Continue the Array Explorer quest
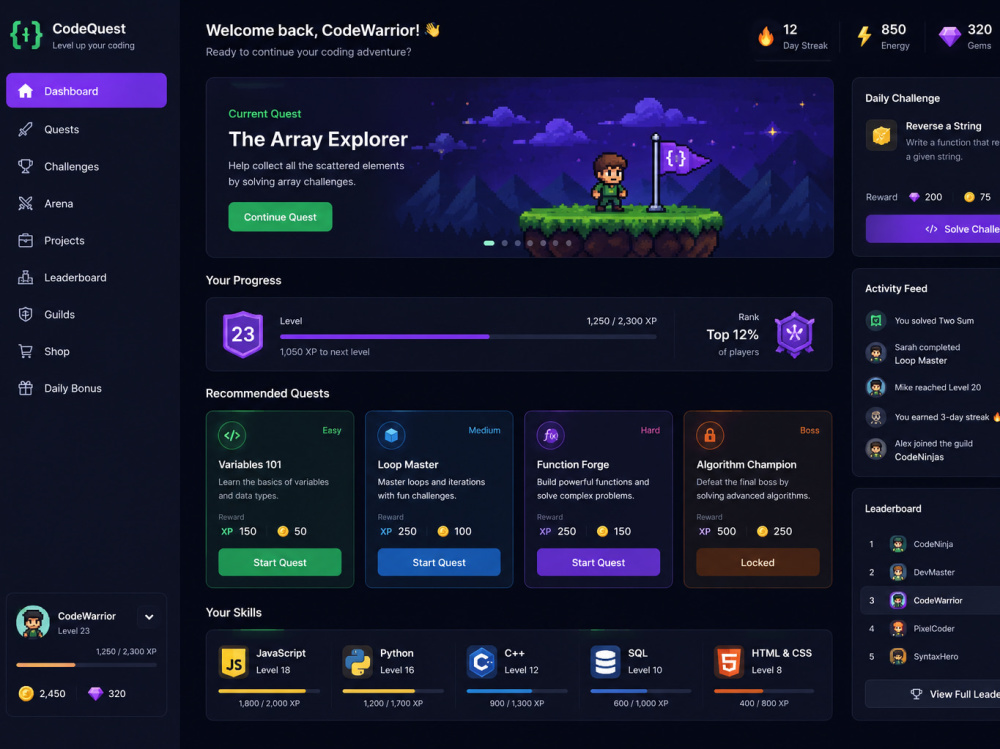 280,217
